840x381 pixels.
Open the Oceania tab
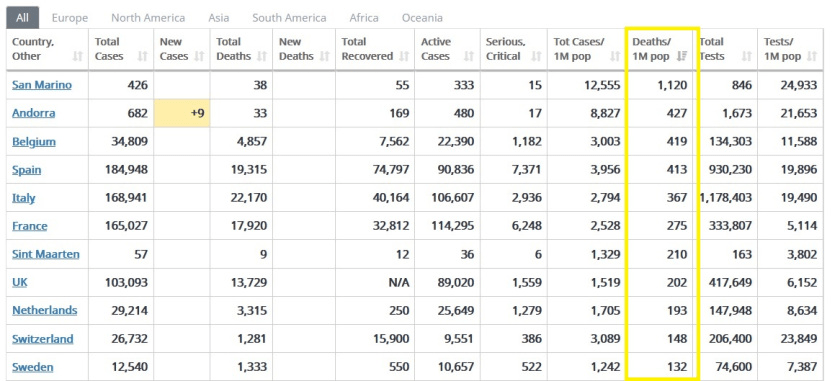coord(422,18)
